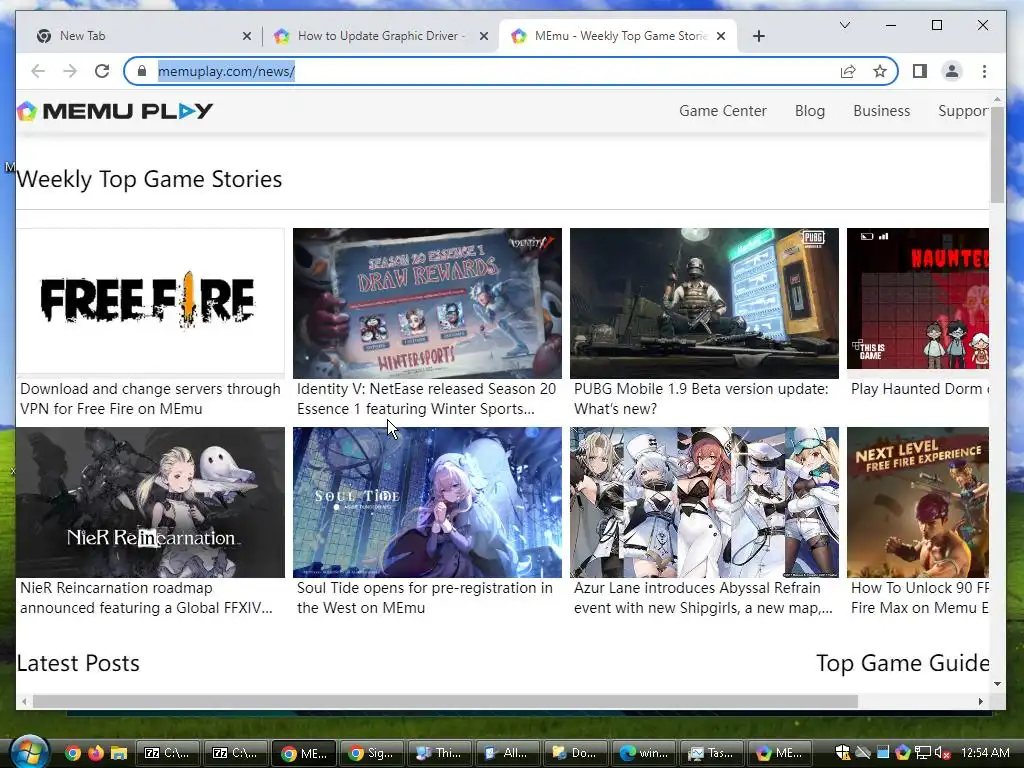1024x768 pixels.
Task: Bookmark this page with the star icon
Action: tap(880, 71)
